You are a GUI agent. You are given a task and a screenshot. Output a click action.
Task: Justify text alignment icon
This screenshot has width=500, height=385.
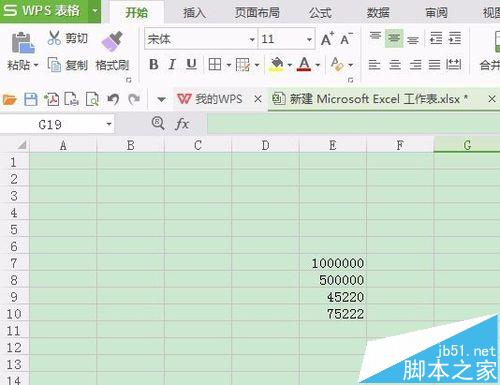click(x=434, y=64)
